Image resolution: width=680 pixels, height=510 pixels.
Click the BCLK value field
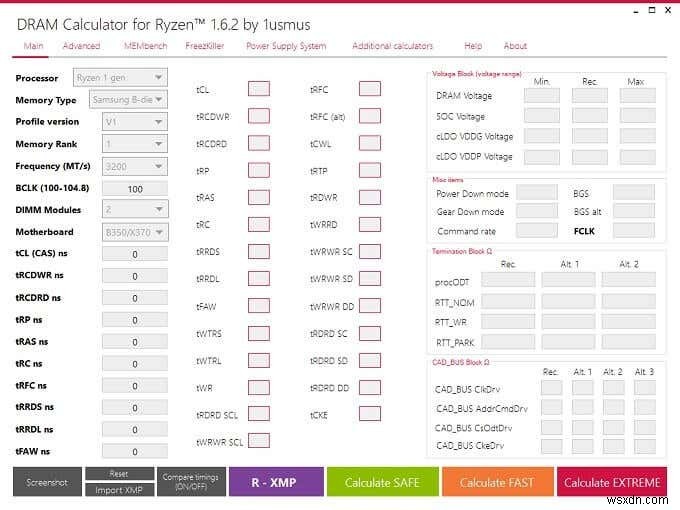pyautogui.click(x=135, y=189)
